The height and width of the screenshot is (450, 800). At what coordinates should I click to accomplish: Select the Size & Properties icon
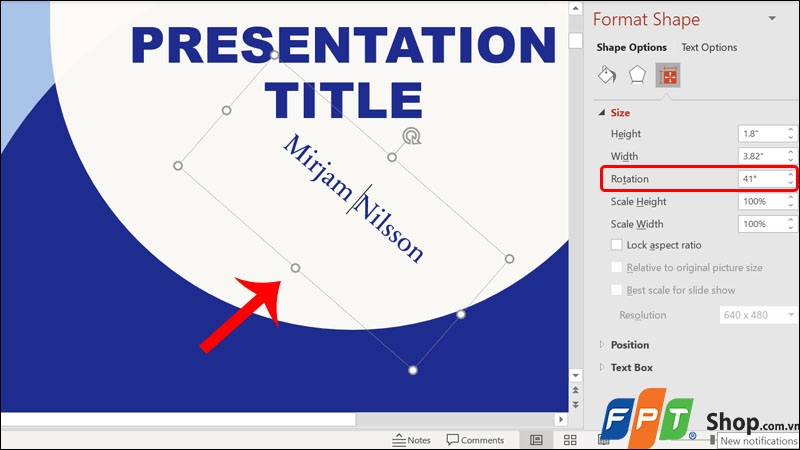pyautogui.click(x=668, y=76)
